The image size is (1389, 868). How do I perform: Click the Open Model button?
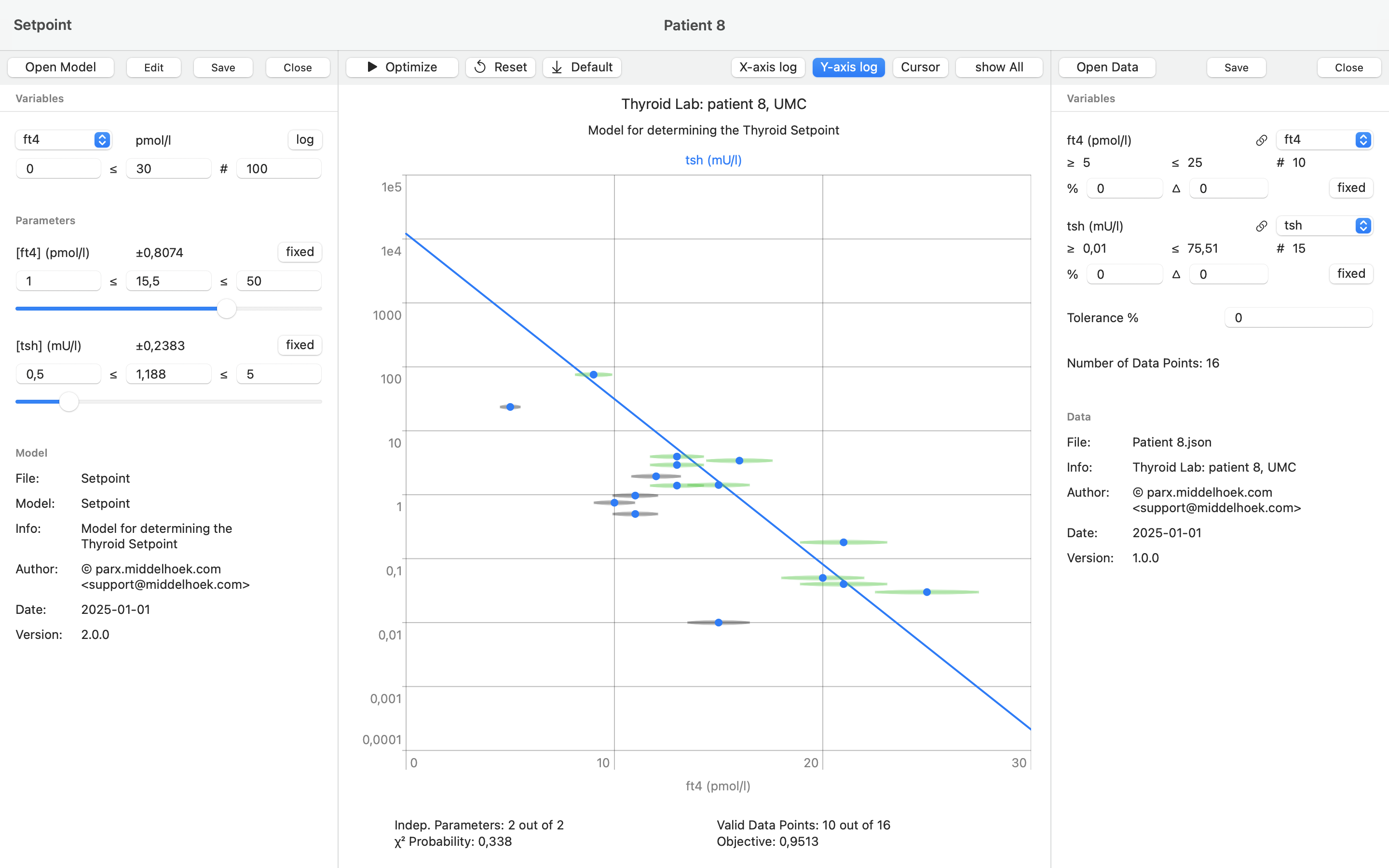(x=61, y=67)
